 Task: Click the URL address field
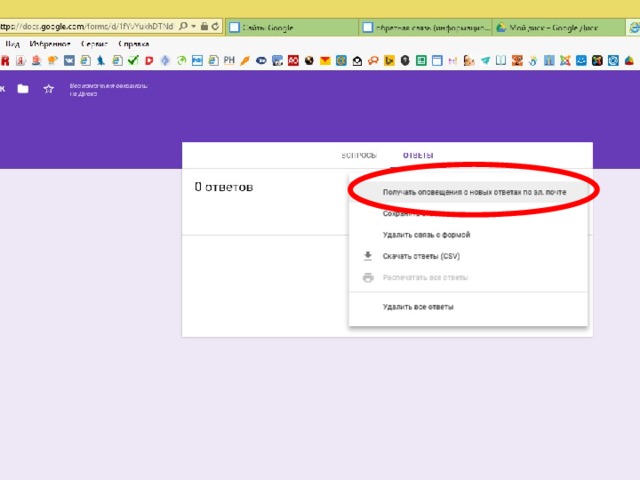tap(90, 26)
